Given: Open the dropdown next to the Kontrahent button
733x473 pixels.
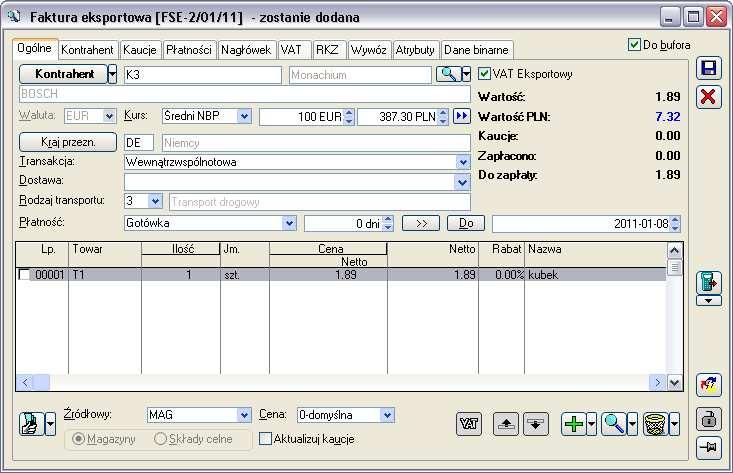Looking at the screenshot, I should tap(112, 74).
